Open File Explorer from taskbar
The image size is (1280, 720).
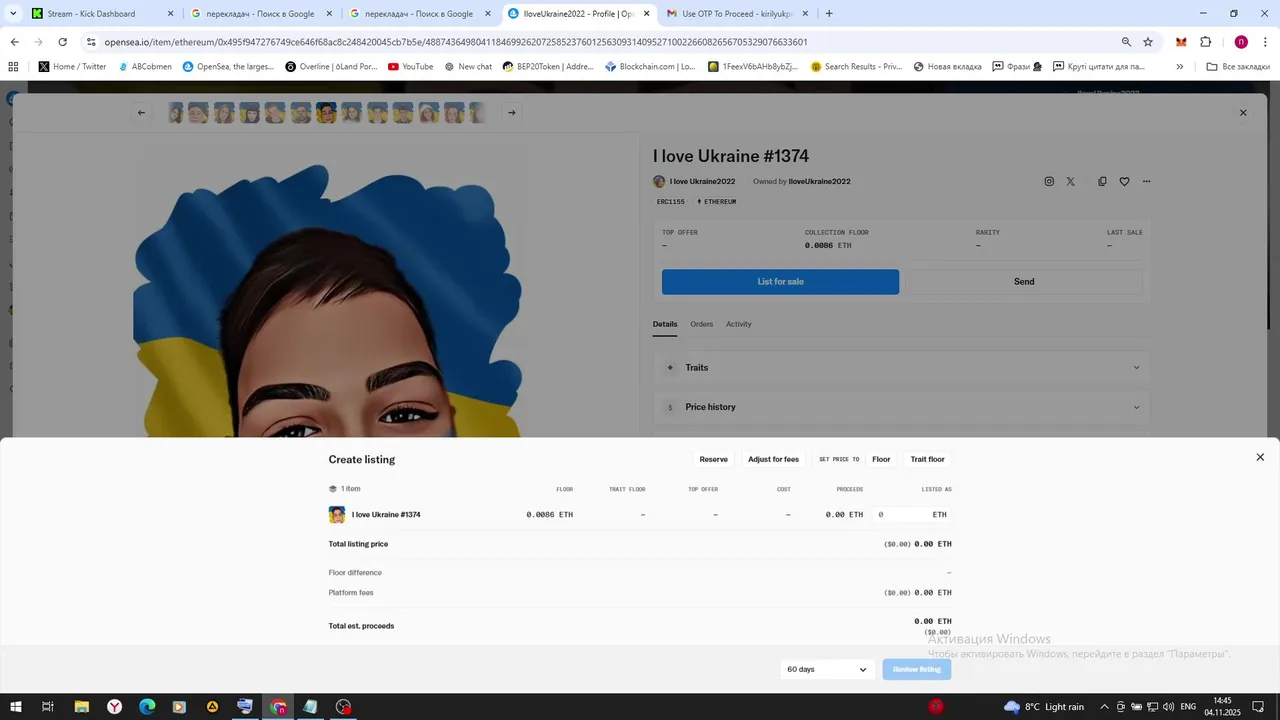[x=81, y=707]
